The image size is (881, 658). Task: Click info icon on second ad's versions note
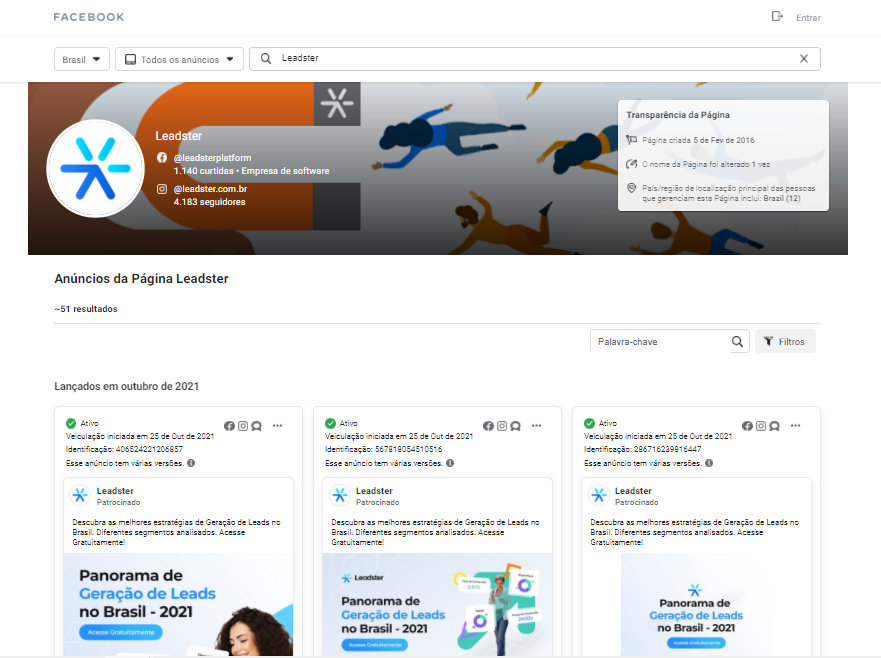click(450, 463)
